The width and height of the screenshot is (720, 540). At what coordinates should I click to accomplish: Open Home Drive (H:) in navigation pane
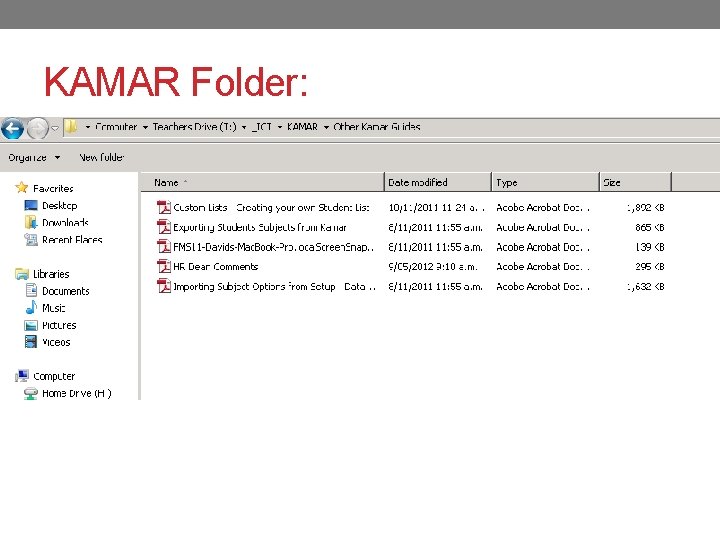click(77, 394)
